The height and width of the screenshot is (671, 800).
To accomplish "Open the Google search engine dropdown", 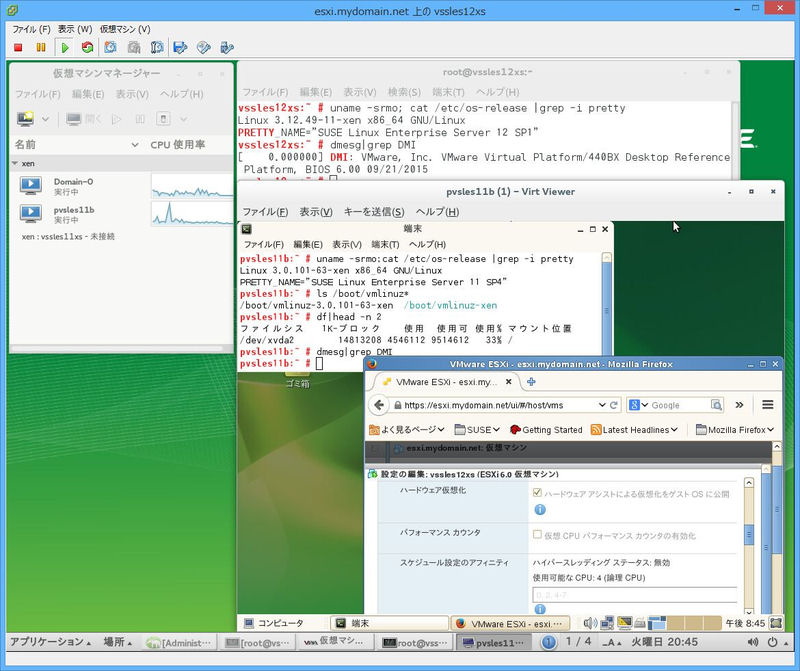I will click(x=638, y=405).
